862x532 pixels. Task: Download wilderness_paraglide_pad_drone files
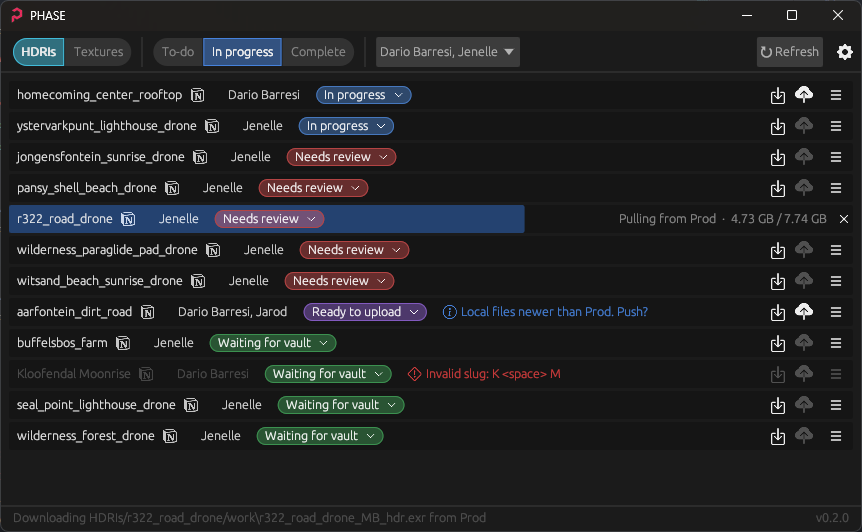(x=777, y=250)
